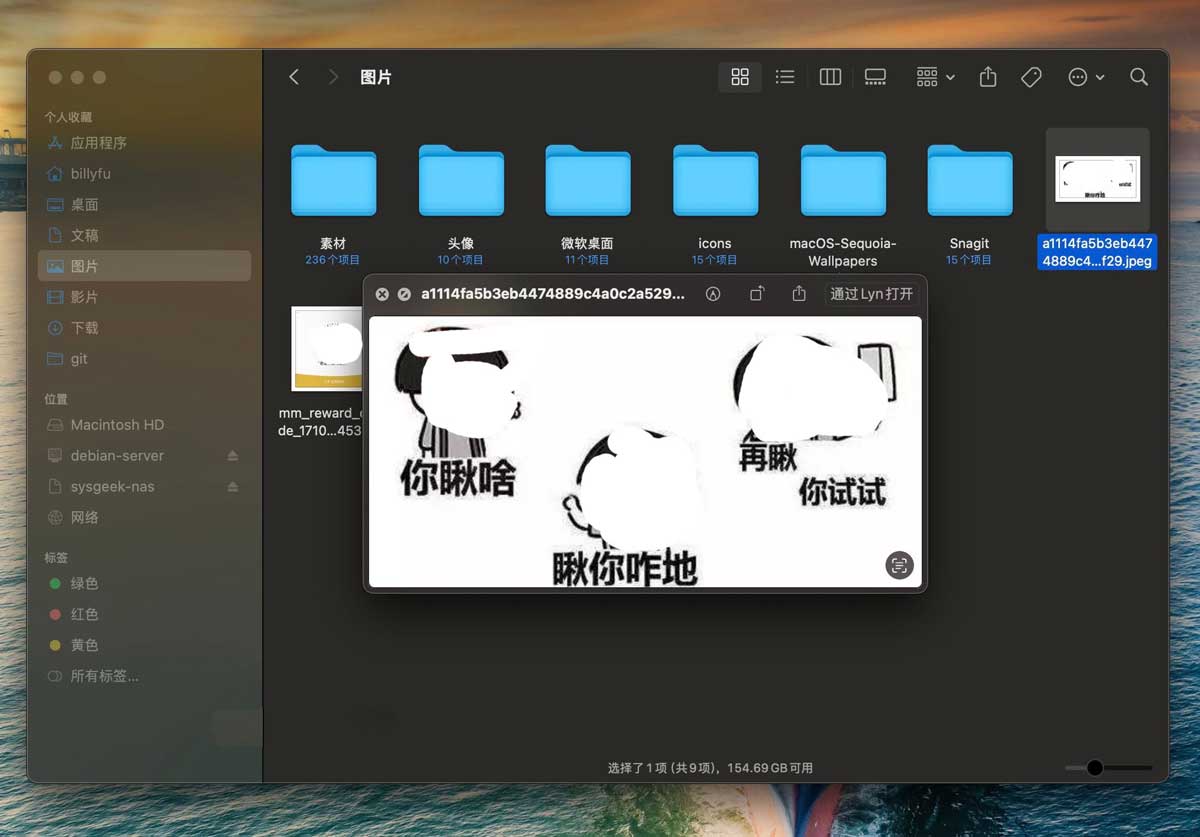Click the tag icon in toolbar

point(1031,77)
